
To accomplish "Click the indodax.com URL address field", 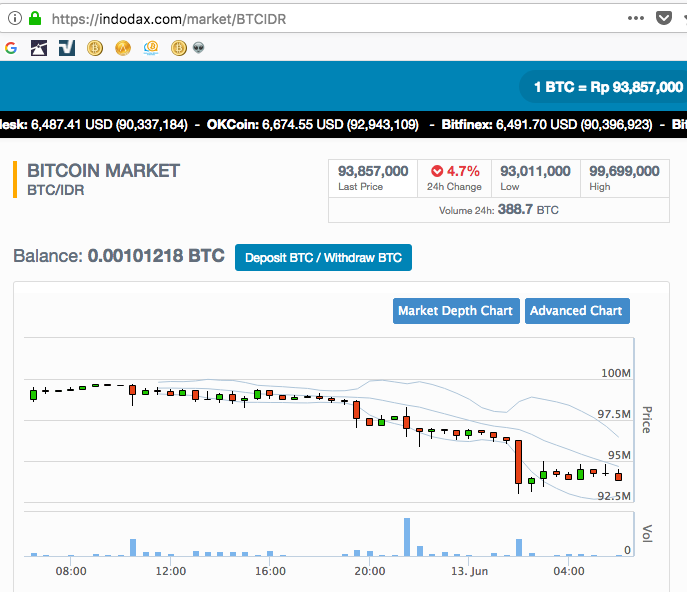I will coord(169,19).
